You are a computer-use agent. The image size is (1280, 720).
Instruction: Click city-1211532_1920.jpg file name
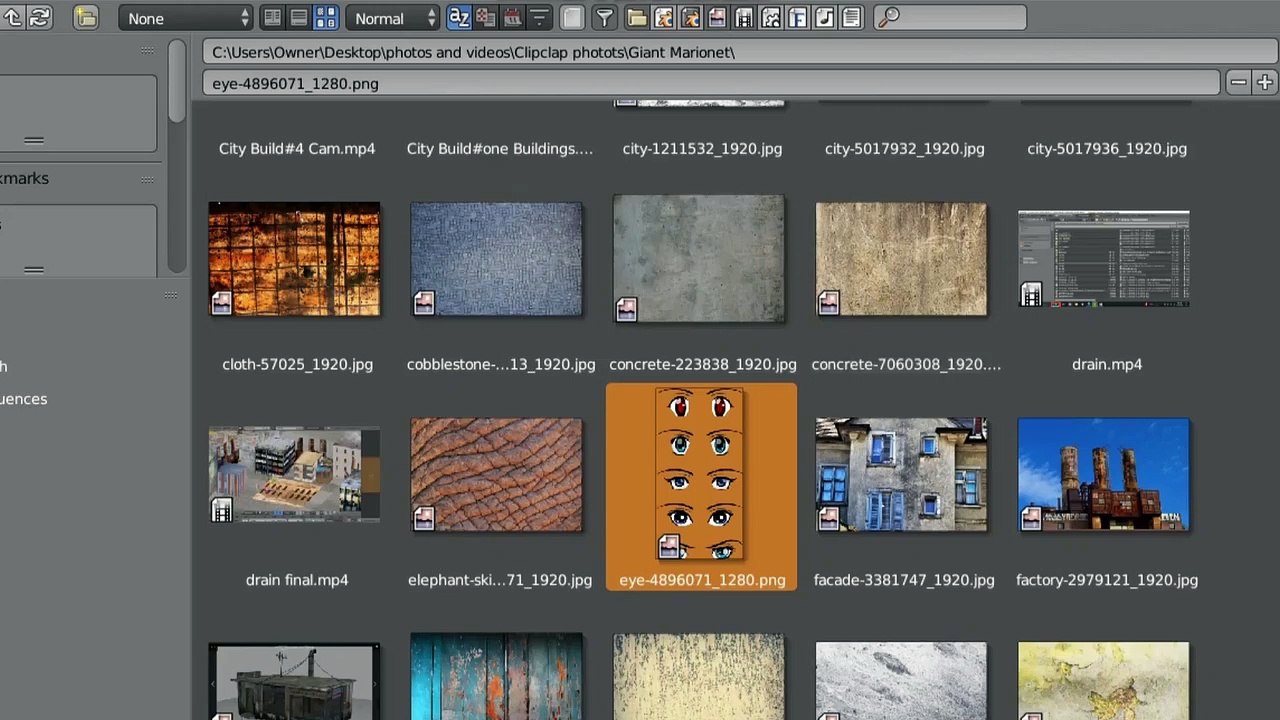tap(702, 148)
